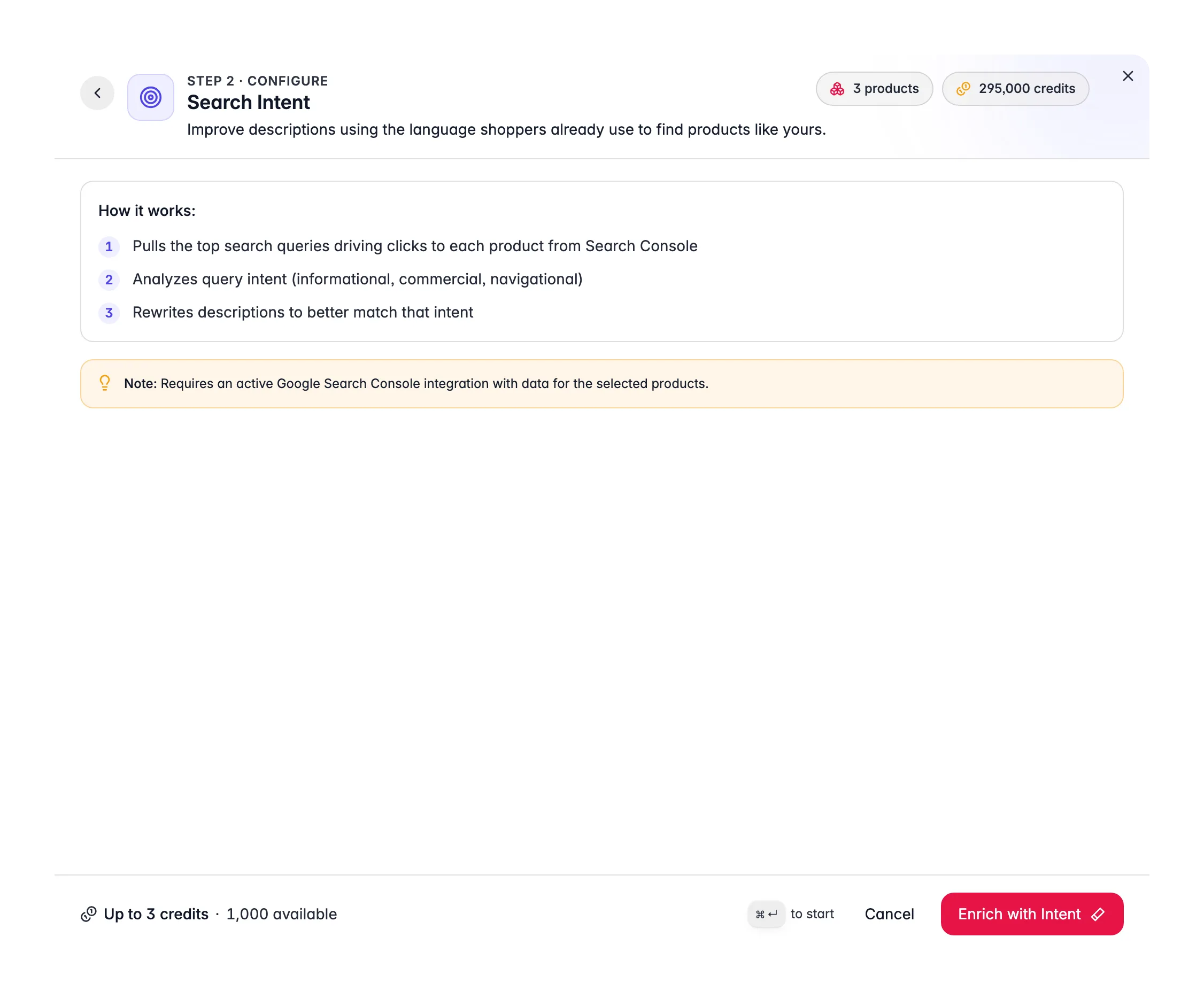Click the credits icon beside Up to 3 credits
The height and width of the screenshot is (1007, 1204).
(x=89, y=914)
